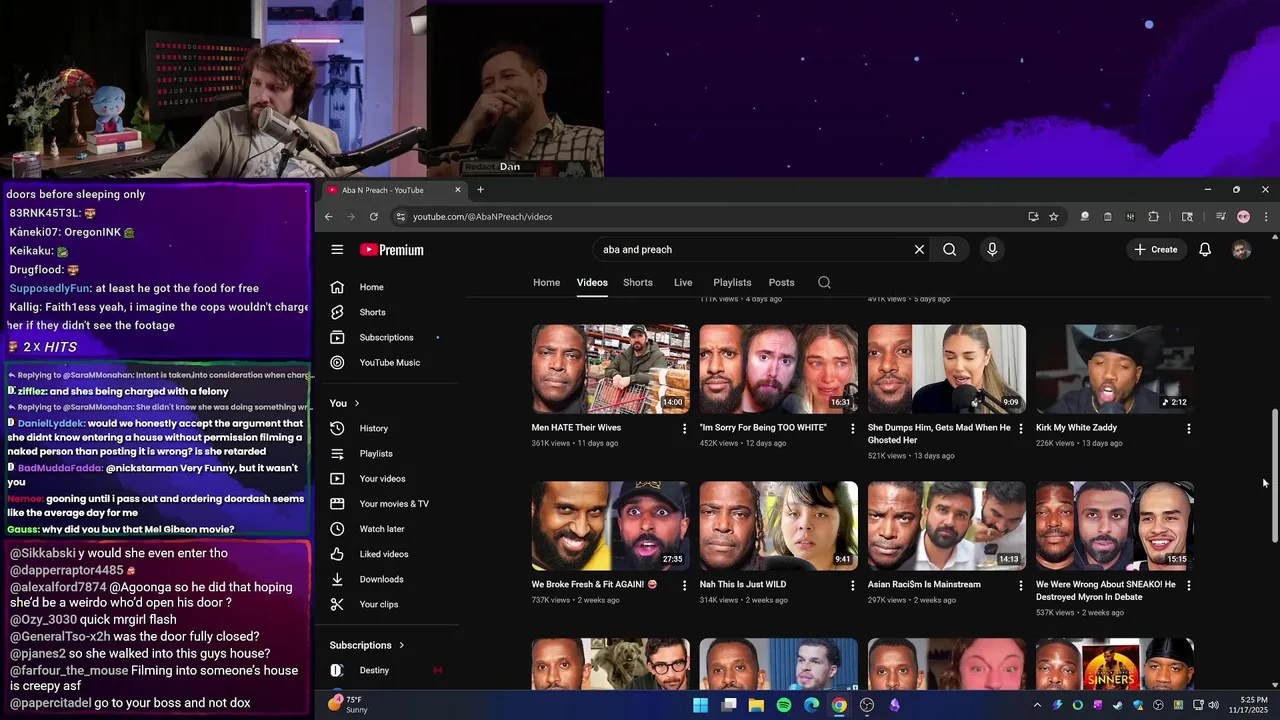Launch Spotify from the taskbar
The image size is (1280, 720).
783,705
